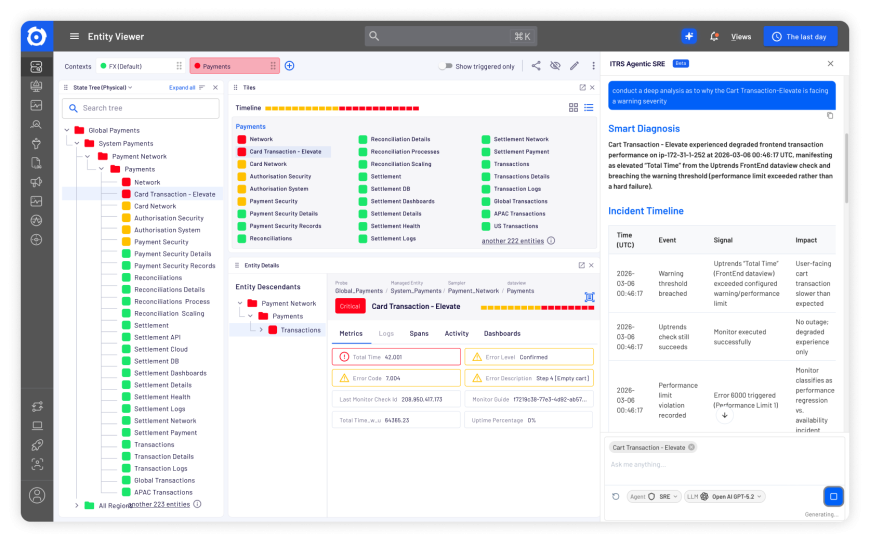Switch Tiles to list view
The width and height of the screenshot is (870, 543).
(589, 108)
